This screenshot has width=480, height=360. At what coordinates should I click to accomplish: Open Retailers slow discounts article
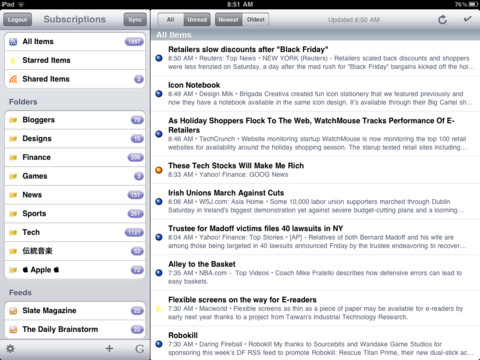(316, 58)
